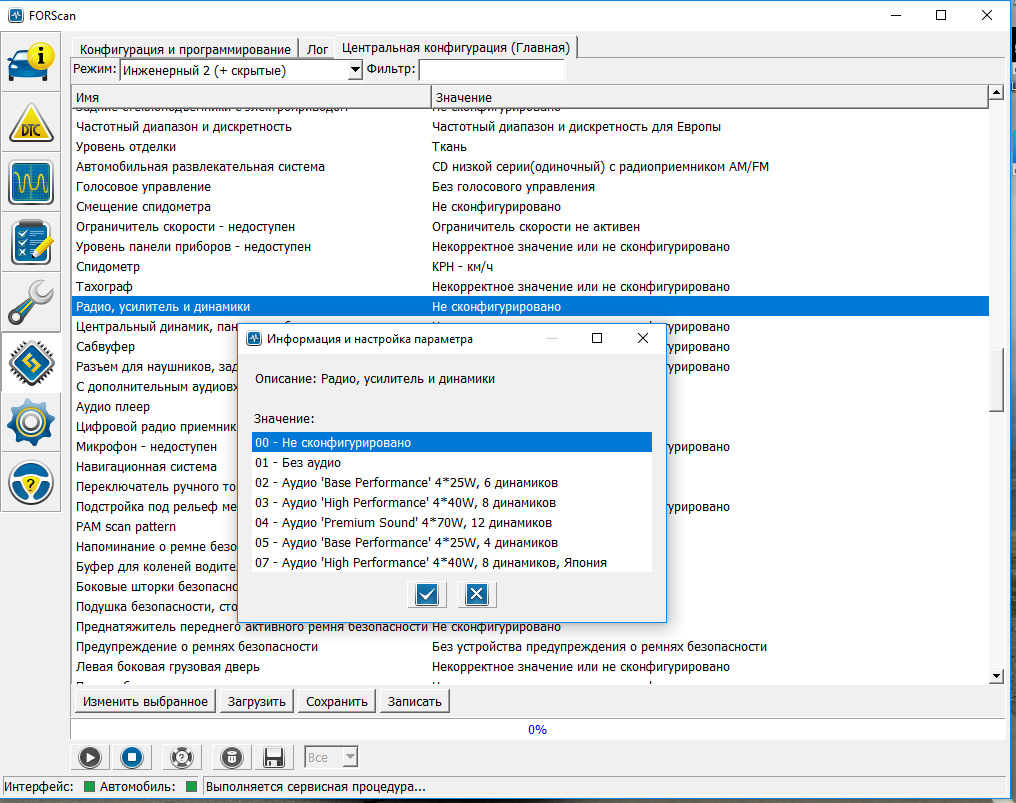
Task: Close the parameter info dialog
Action: [x=643, y=338]
